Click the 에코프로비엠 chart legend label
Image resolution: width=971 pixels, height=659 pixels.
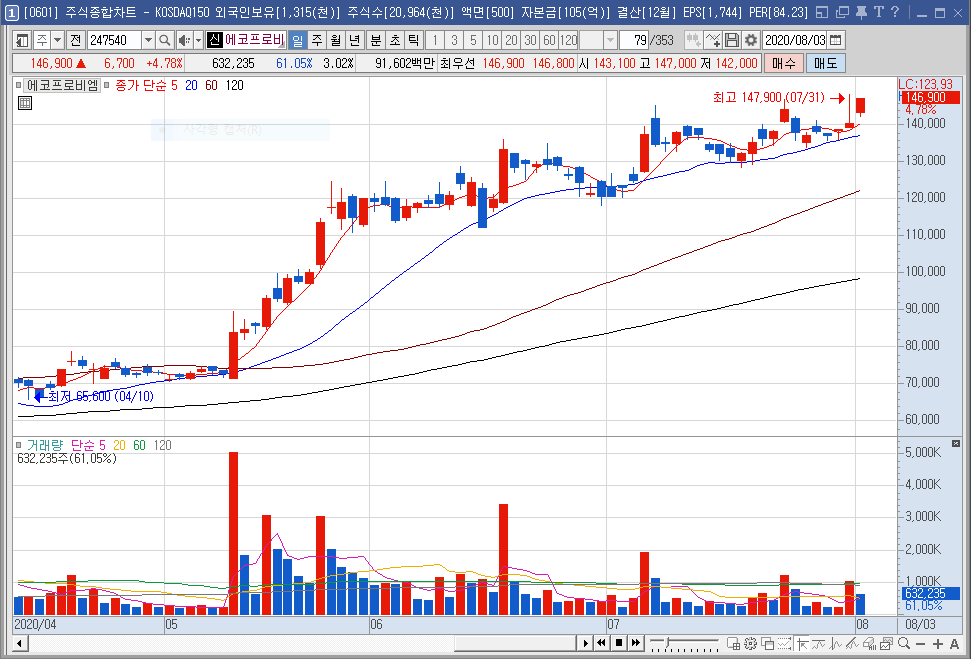pos(63,85)
